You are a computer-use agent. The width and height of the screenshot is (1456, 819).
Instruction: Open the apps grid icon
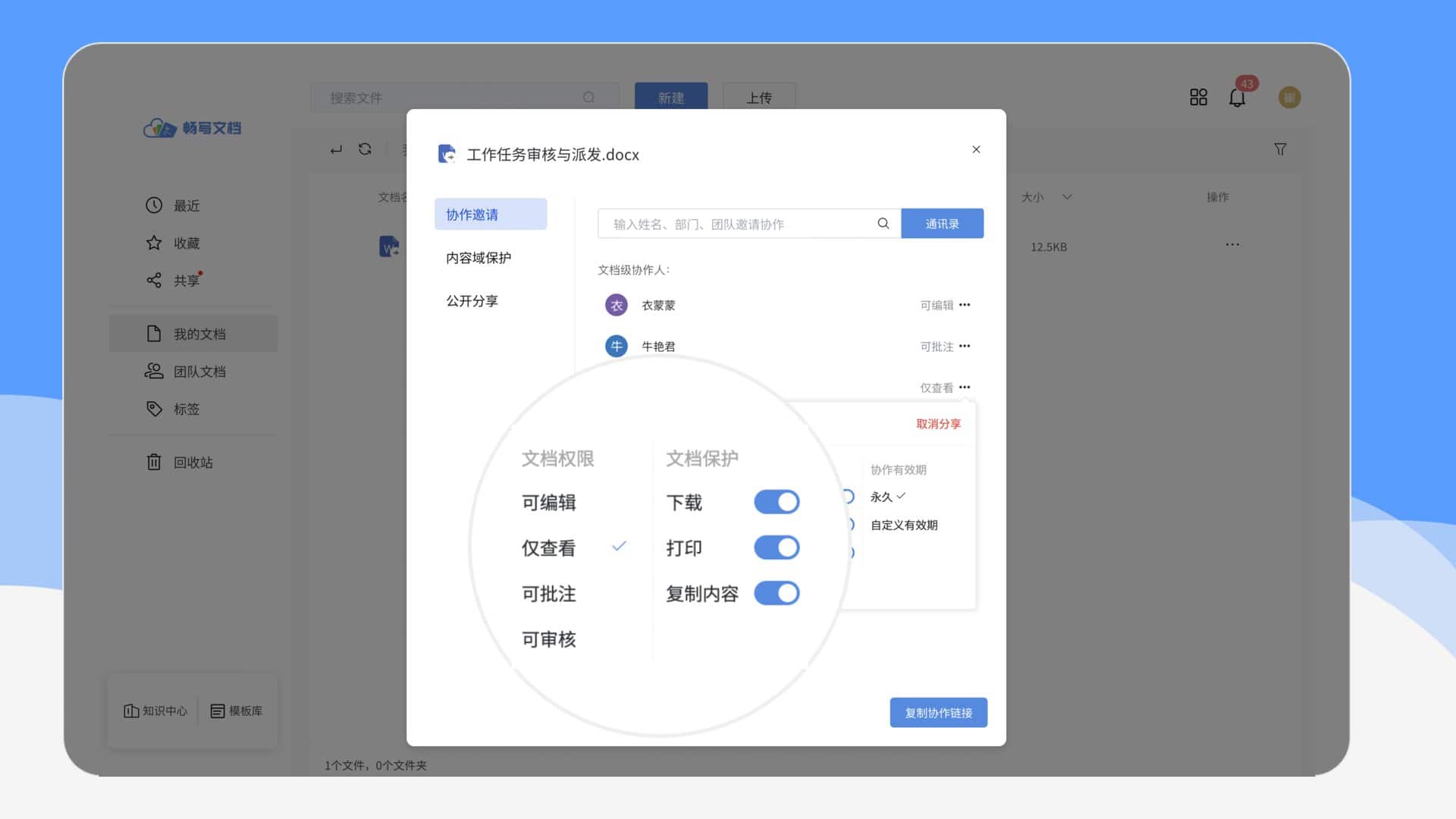click(x=1198, y=97)
